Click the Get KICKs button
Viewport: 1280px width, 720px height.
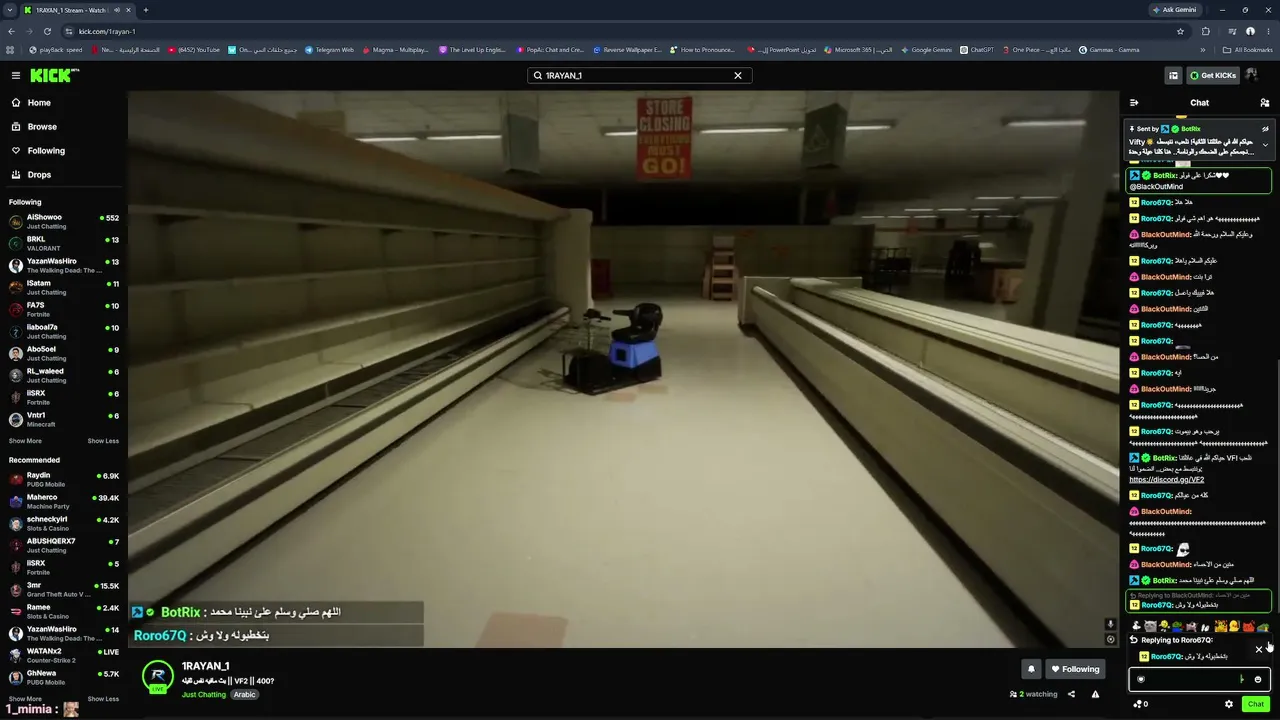point(1213,75)
